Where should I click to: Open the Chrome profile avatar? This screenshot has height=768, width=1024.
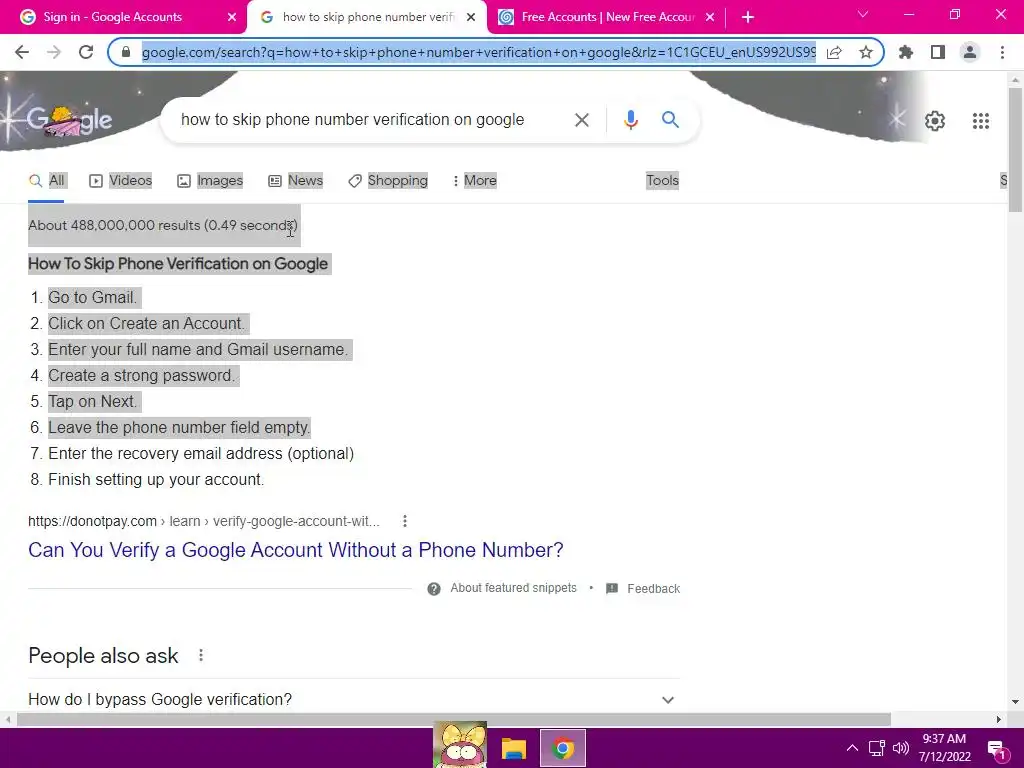(970, 52)
